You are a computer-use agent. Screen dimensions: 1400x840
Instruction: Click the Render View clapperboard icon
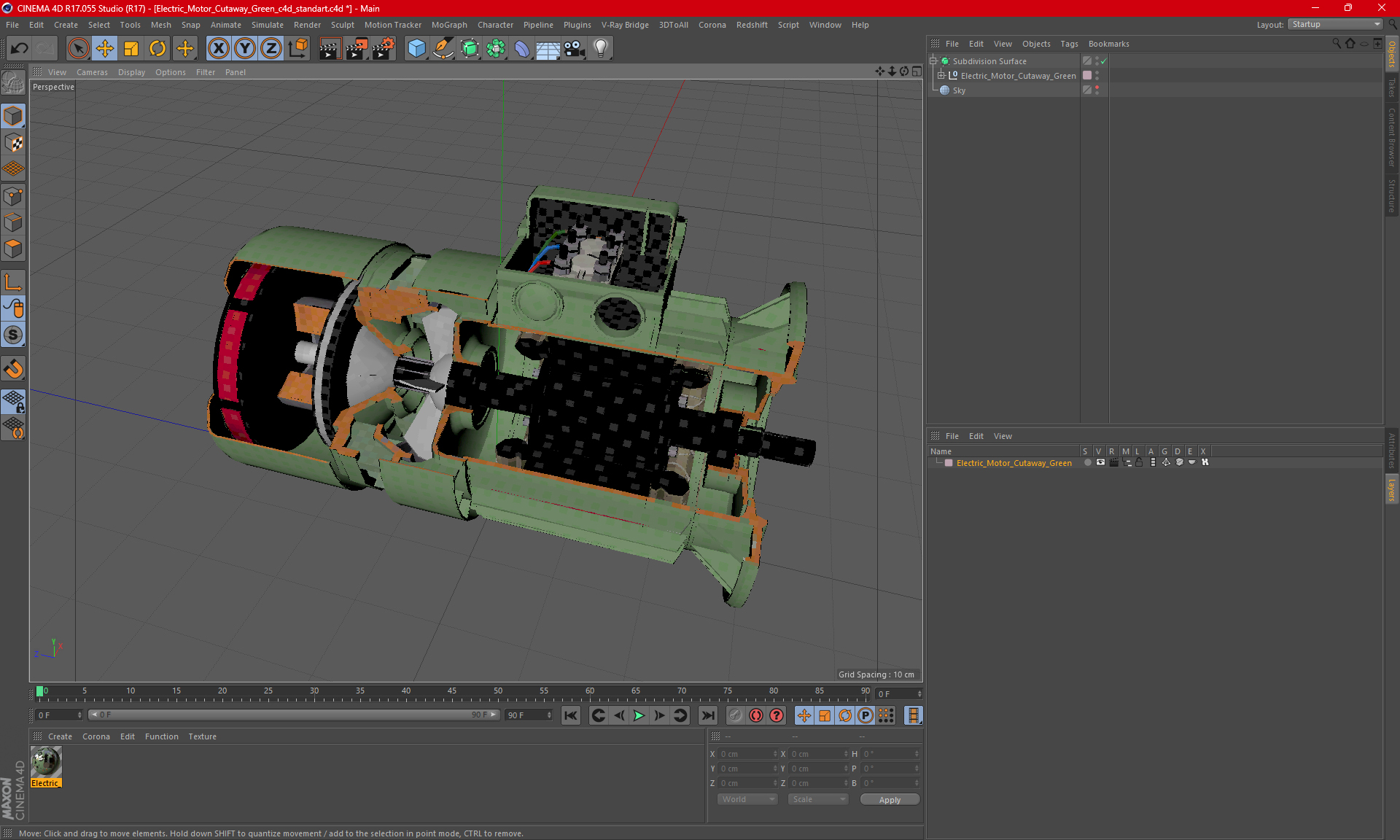point(330,49)
